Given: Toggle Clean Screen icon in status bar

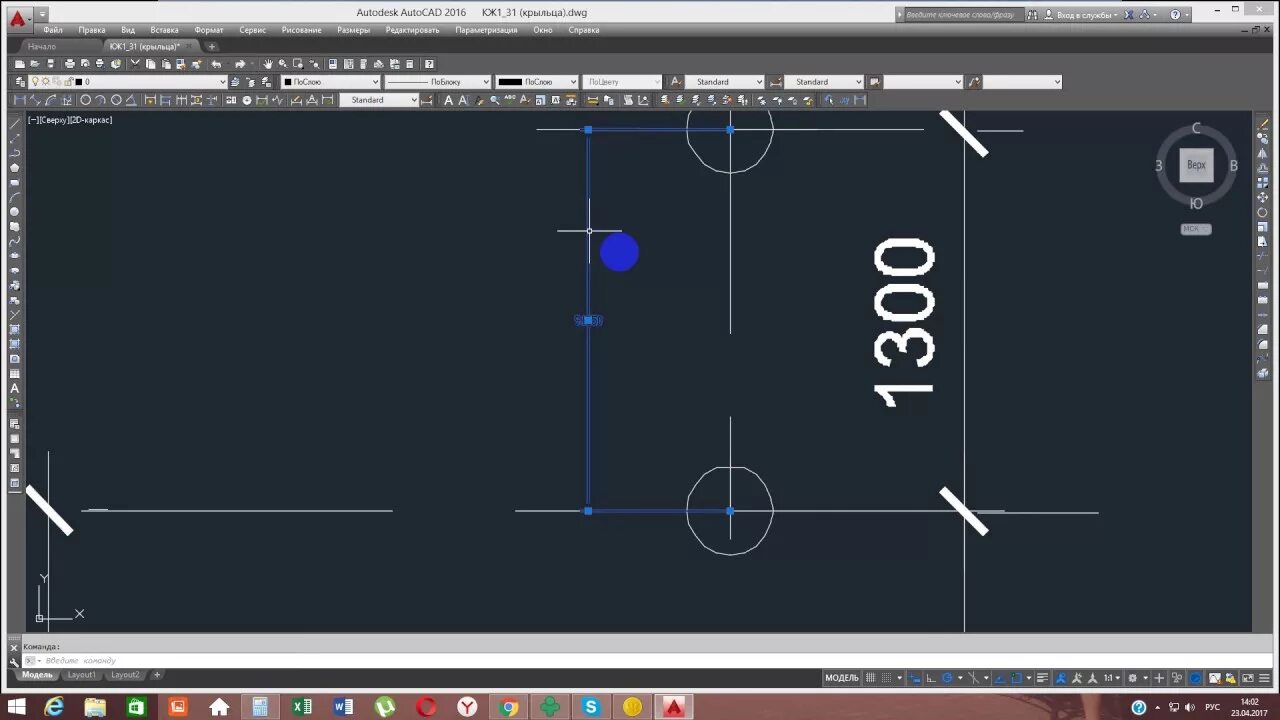Looking at the screenshot, I should (1247, 678).
